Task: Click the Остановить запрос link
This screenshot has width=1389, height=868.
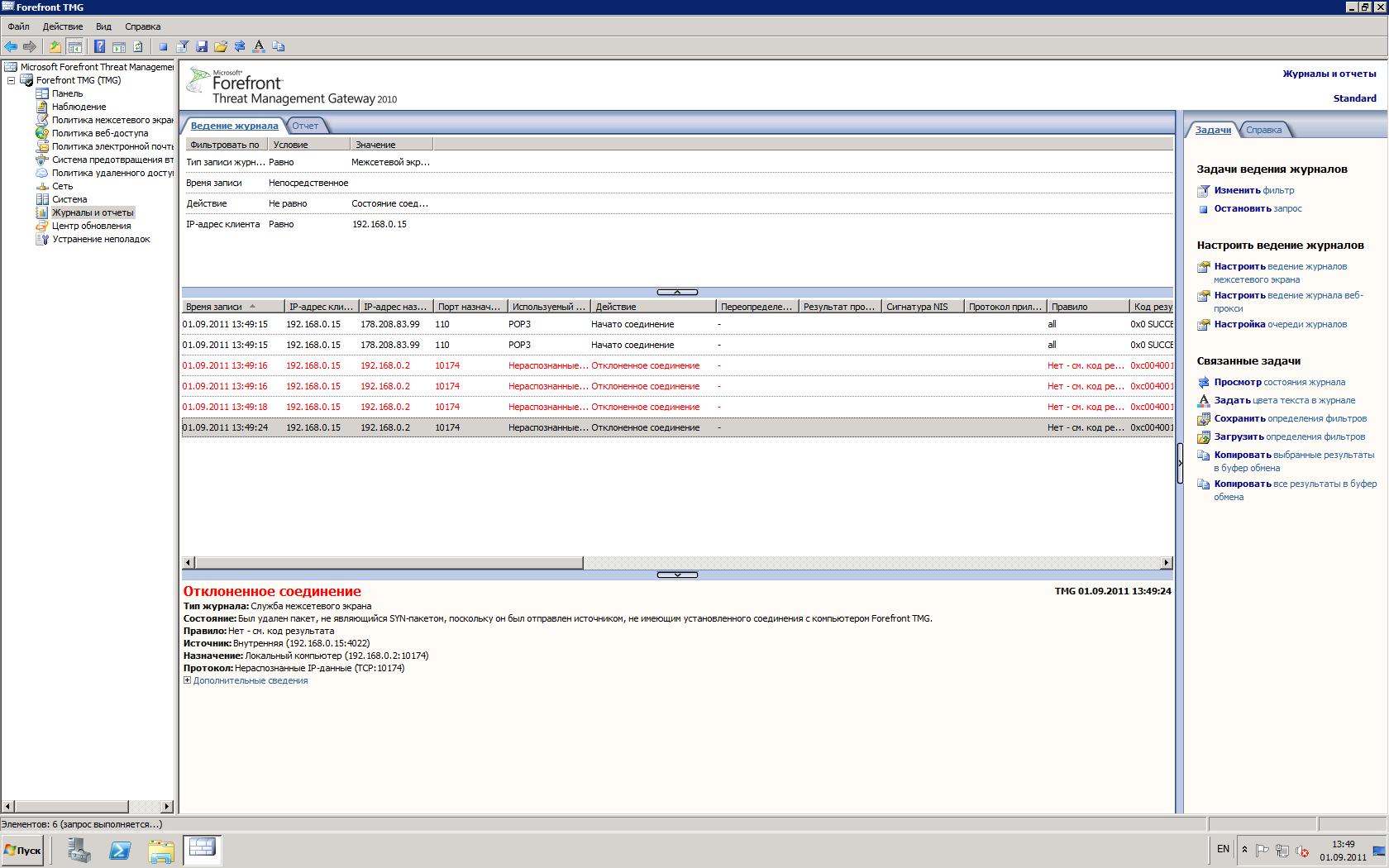Action: (x=1258, y=208)
